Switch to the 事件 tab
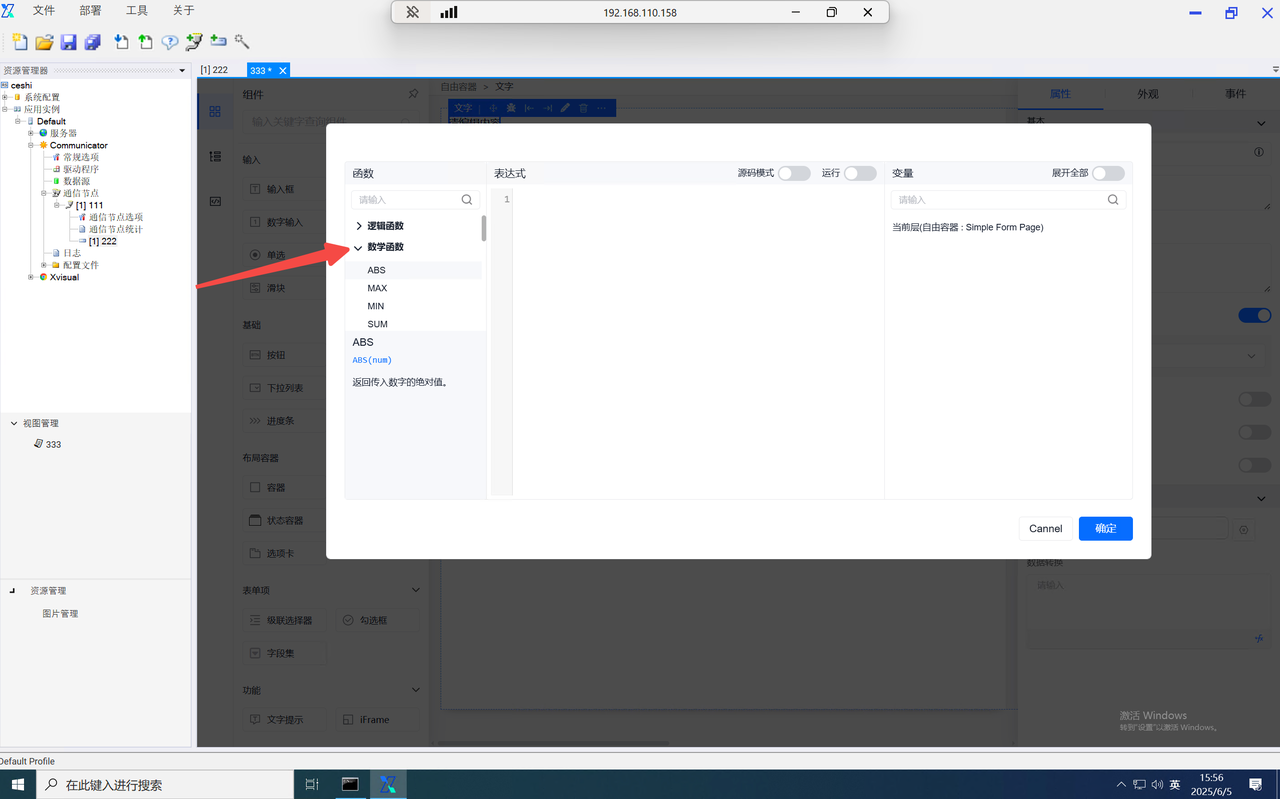The width and height of the screenshot is (1280, 799). tap(1236, 94)
